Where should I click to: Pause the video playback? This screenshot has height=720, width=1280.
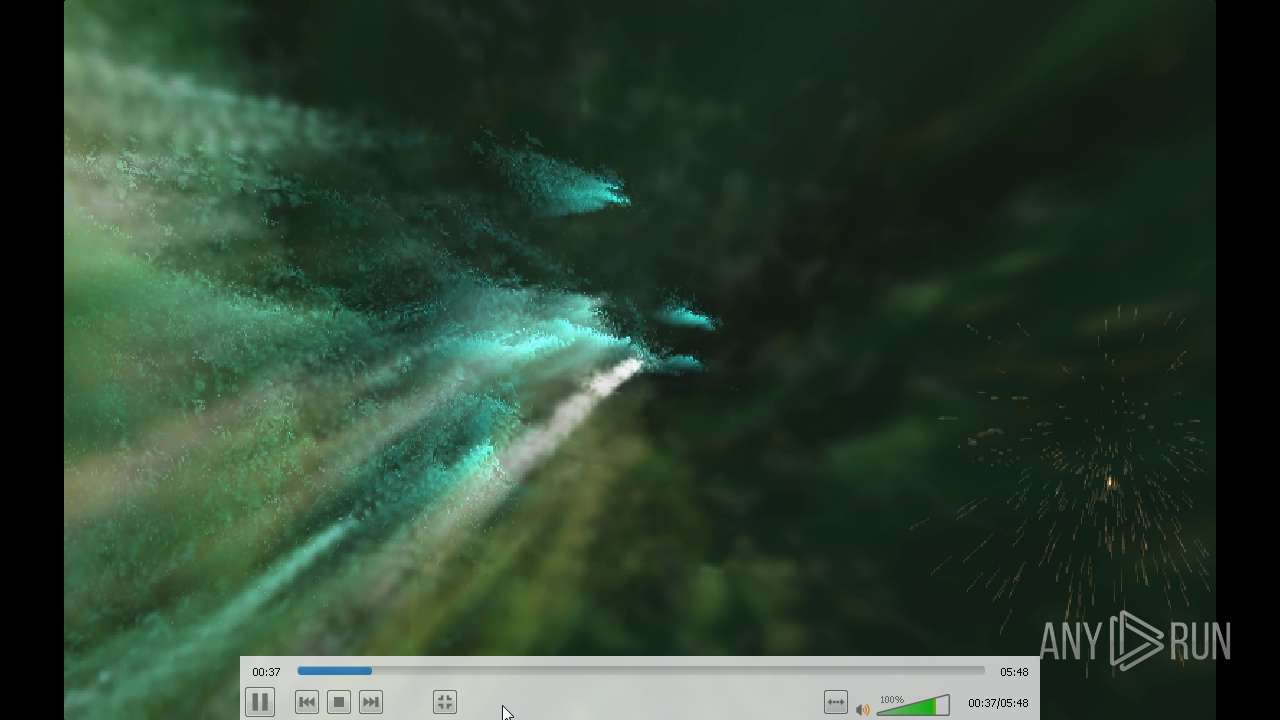coord(259,702)
